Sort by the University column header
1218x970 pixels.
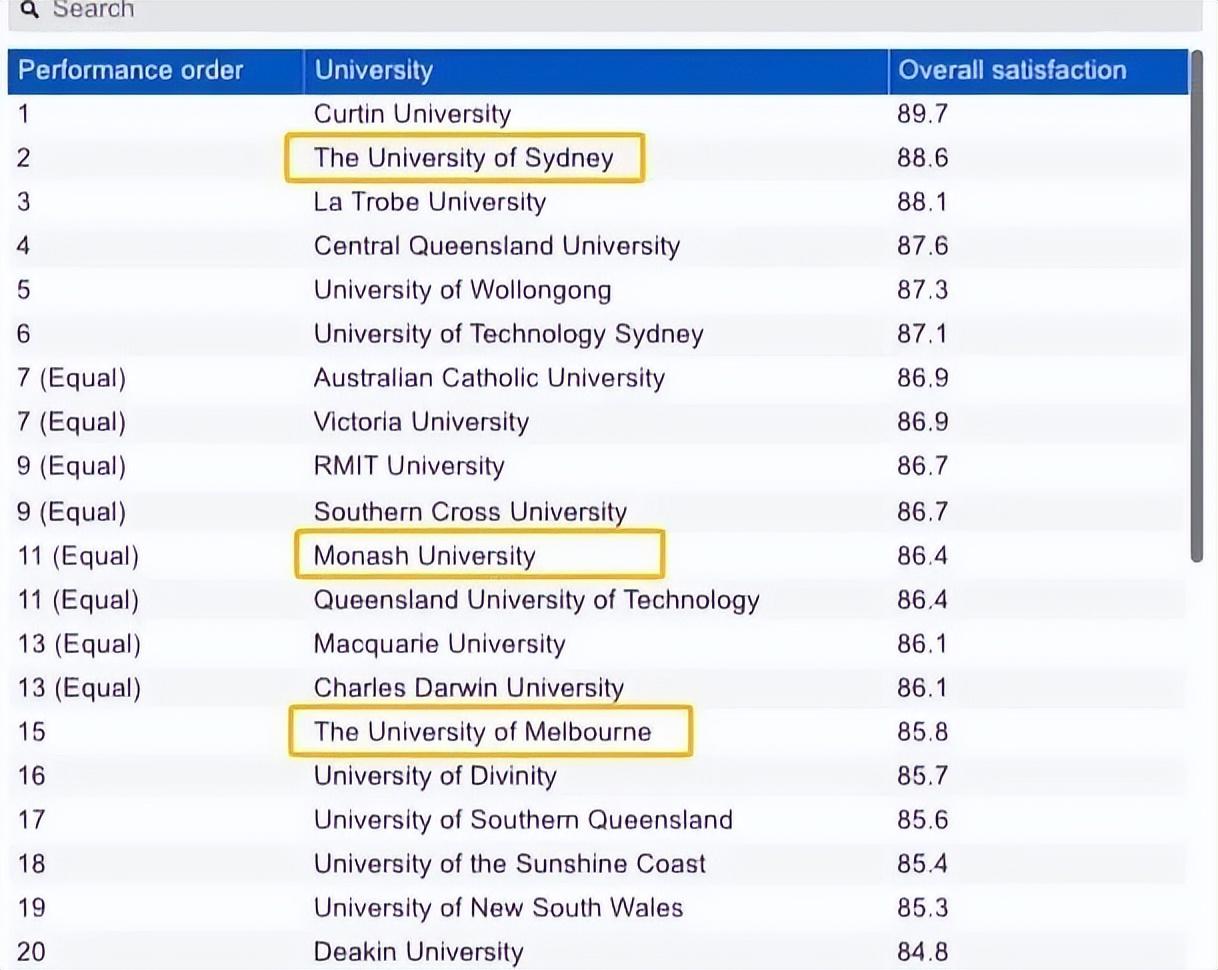(x=596, y=70)
